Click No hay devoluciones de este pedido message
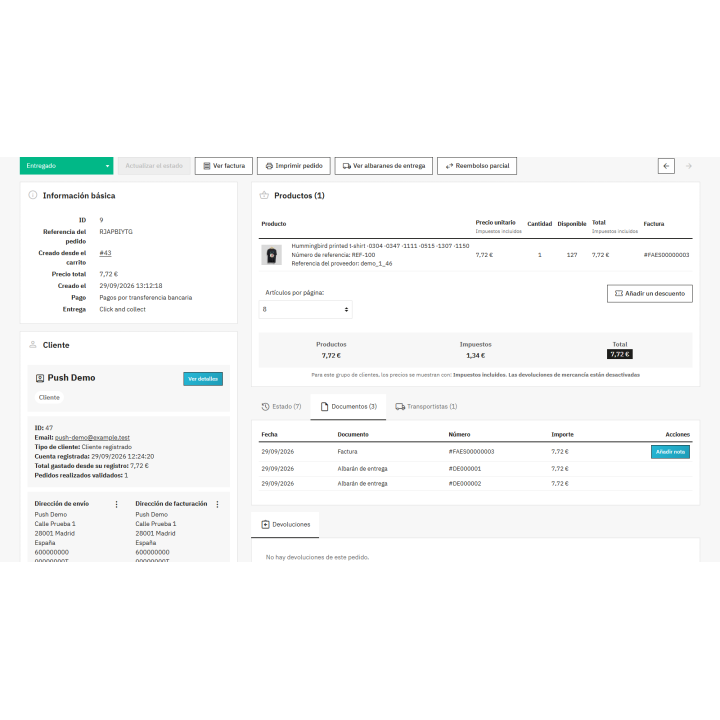This screenshot has height=720, width=720. coord(317,557)
